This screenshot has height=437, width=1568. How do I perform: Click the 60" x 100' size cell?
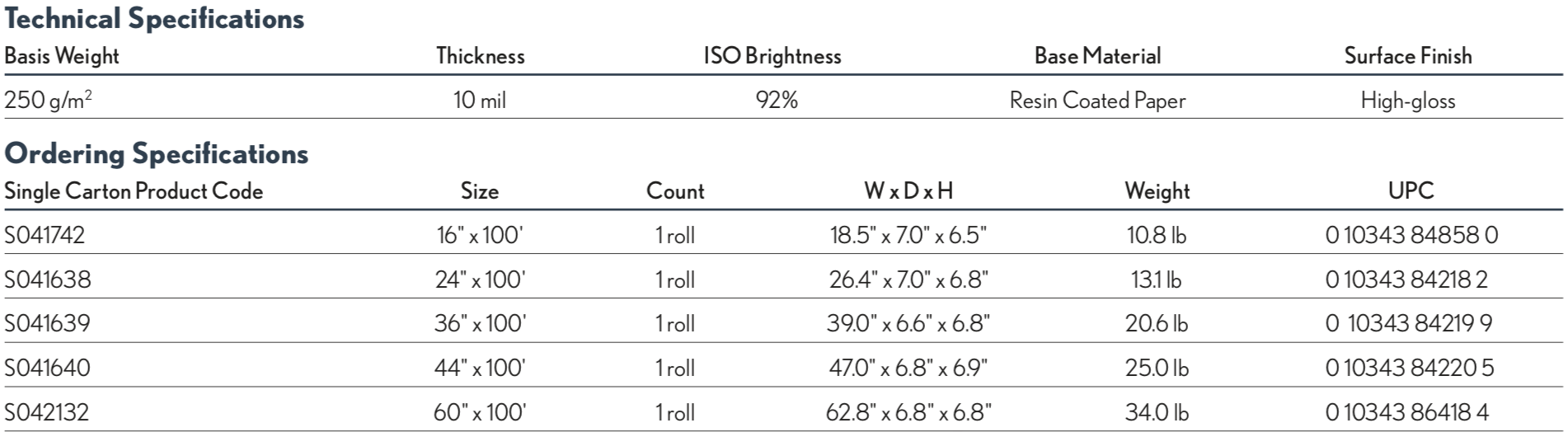coord(479,411)
